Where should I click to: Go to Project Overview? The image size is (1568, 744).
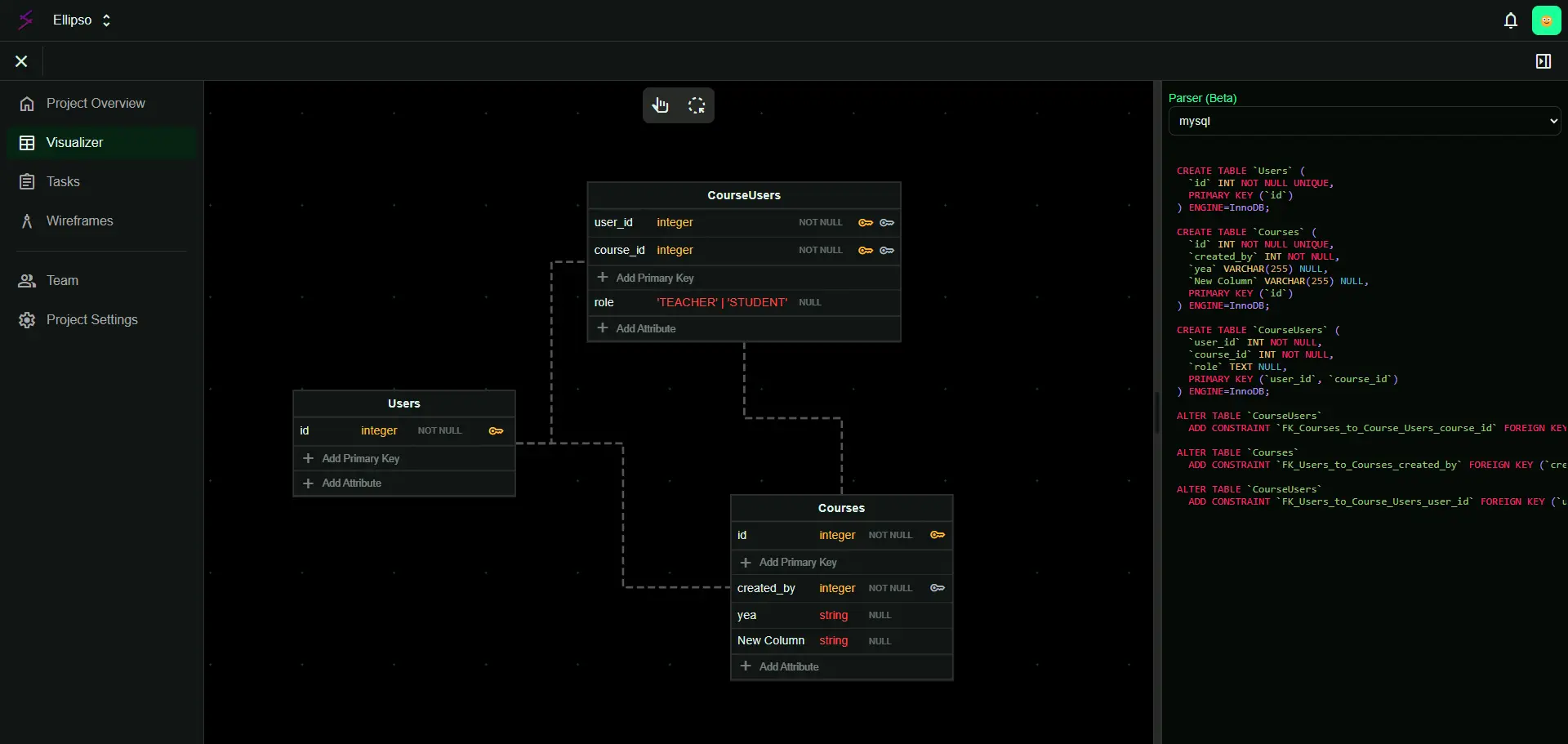96,104
